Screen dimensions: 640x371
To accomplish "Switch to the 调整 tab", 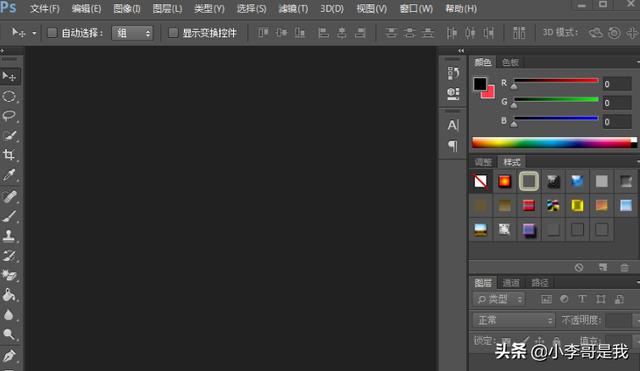I will pyautogui.click(x=483, y=162).
